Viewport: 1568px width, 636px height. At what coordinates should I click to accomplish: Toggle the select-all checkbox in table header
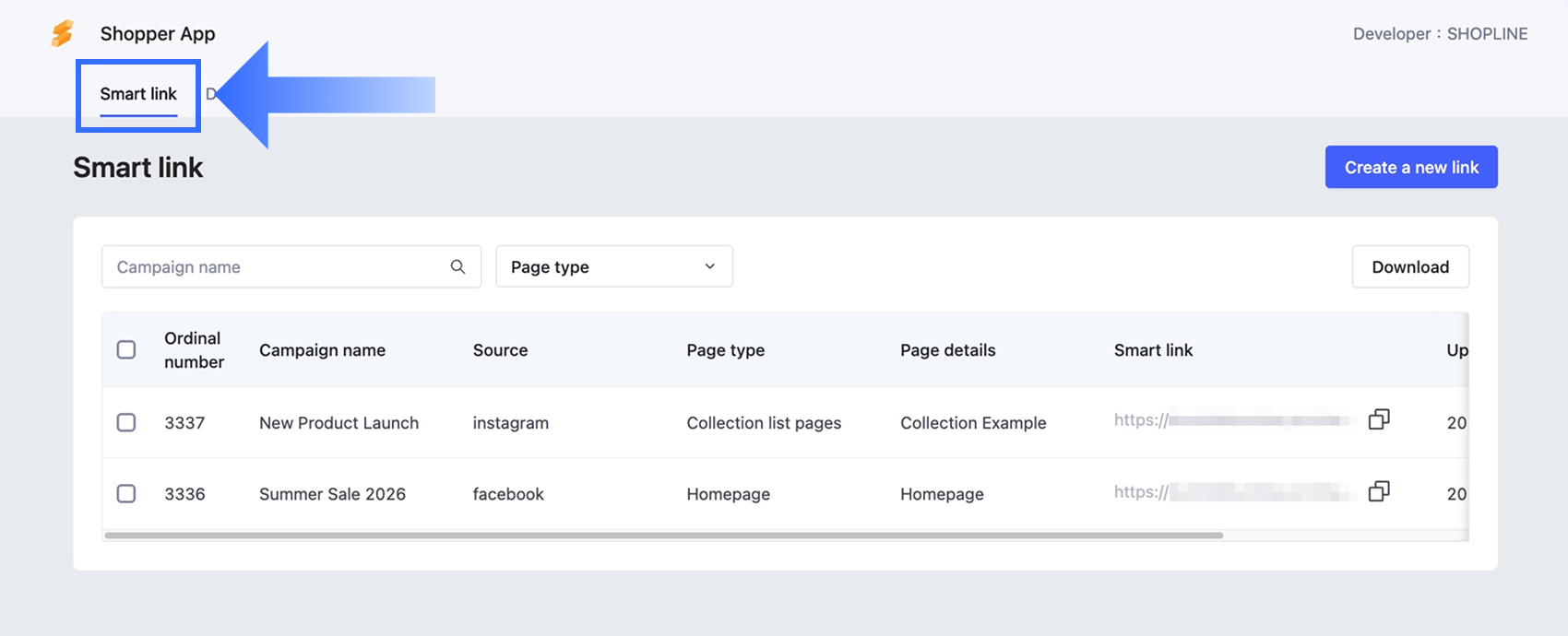point(126,349)
